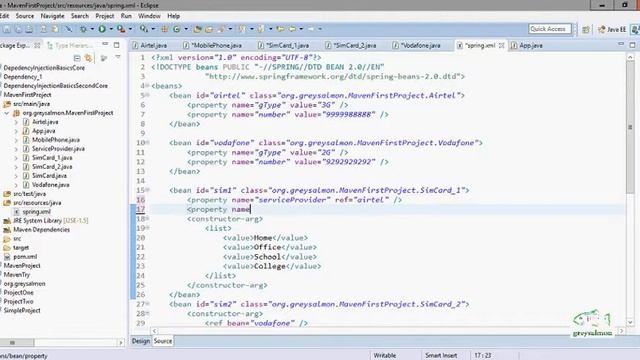Click the Maven Dependencies library icon
The height and width of the screenshot is (360, 640).
point(7,230)
